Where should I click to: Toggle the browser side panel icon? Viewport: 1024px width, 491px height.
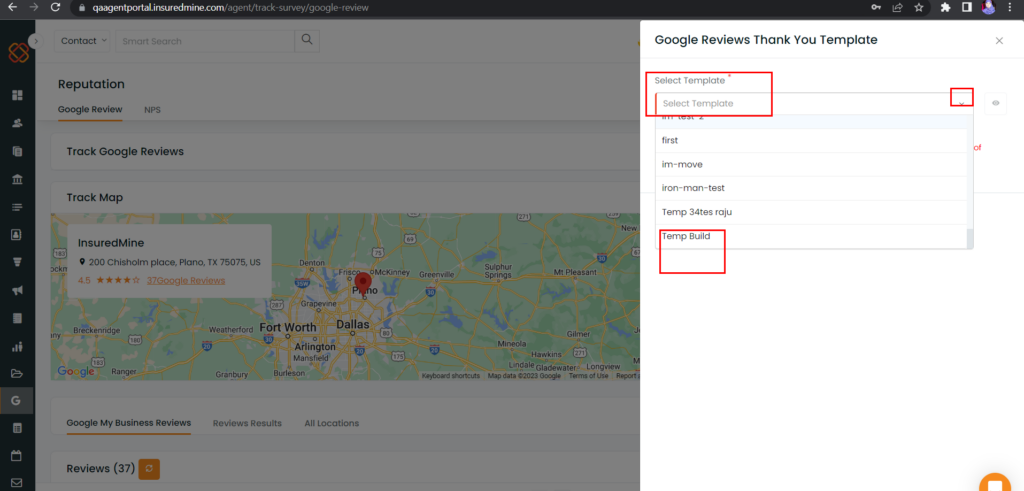coord(967,7)
